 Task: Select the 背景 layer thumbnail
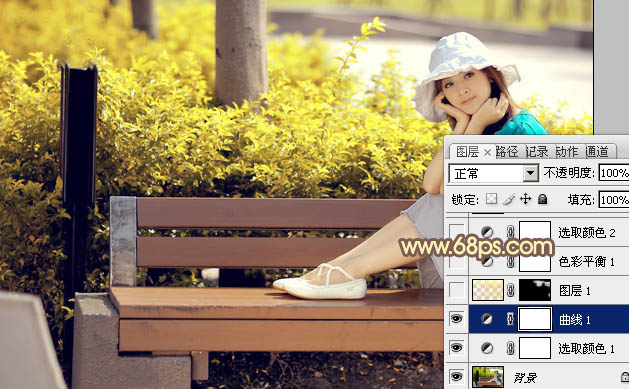point(488,377)
